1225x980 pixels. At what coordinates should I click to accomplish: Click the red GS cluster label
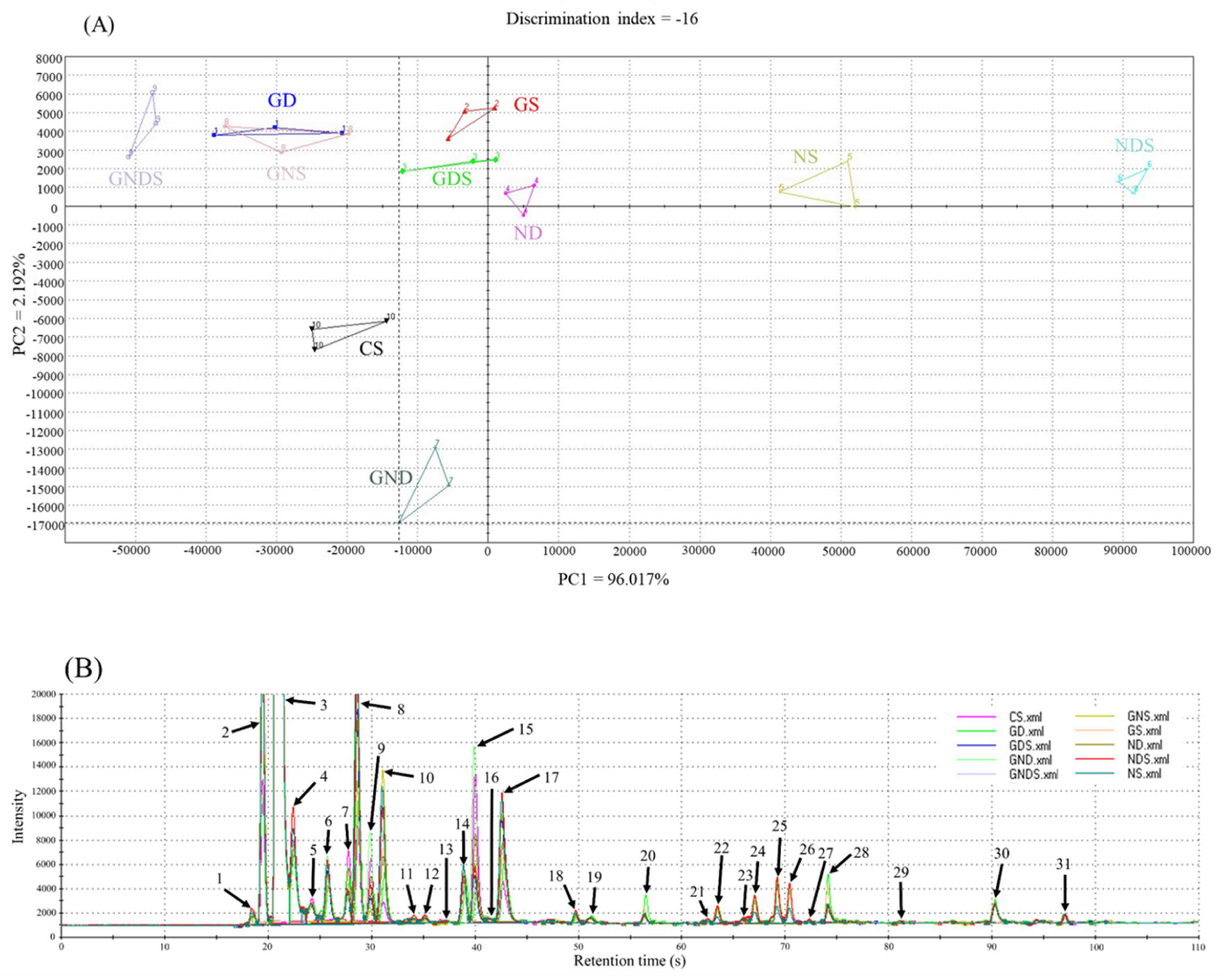pos(526,104)
